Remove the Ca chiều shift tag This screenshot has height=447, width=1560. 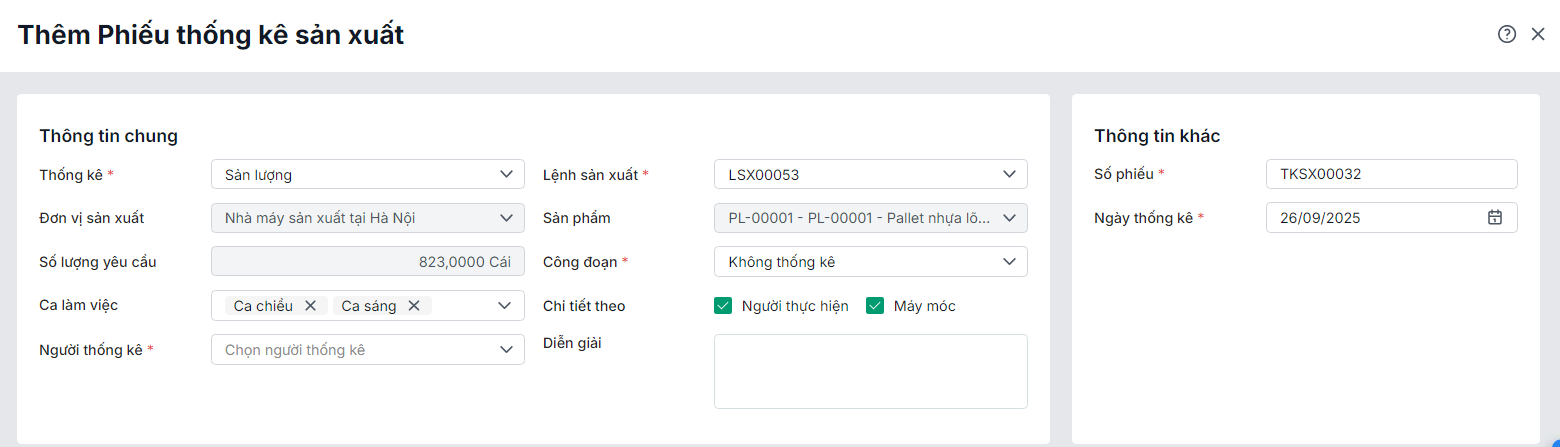tap(310, 306)
